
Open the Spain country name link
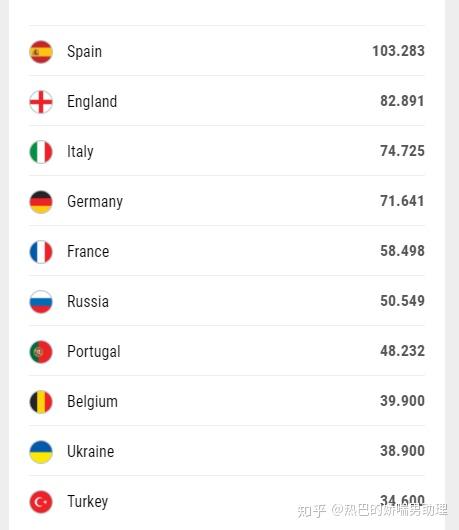coord(84,52)
